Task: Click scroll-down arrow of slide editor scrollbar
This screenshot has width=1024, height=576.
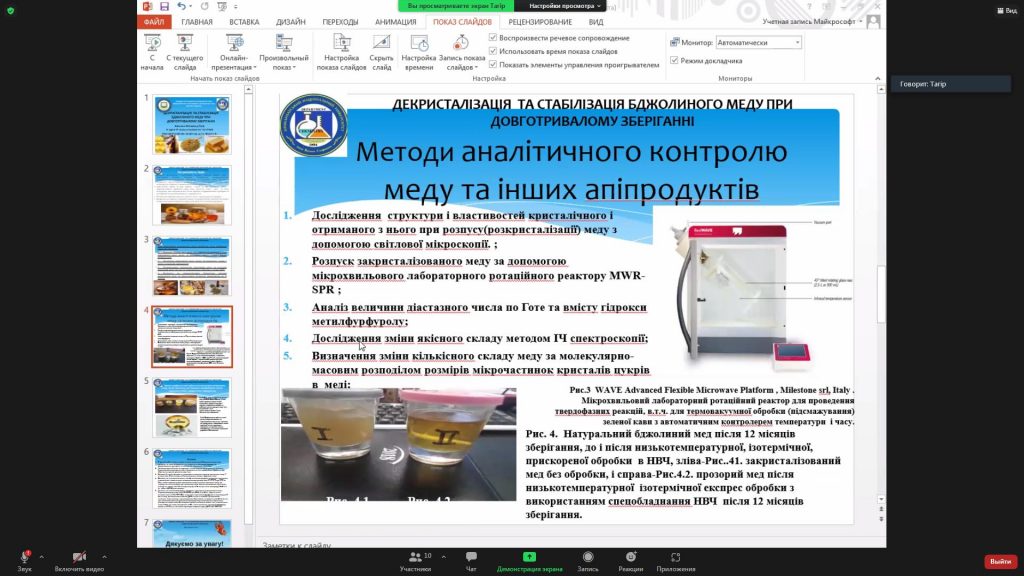Action: [881, 499]
